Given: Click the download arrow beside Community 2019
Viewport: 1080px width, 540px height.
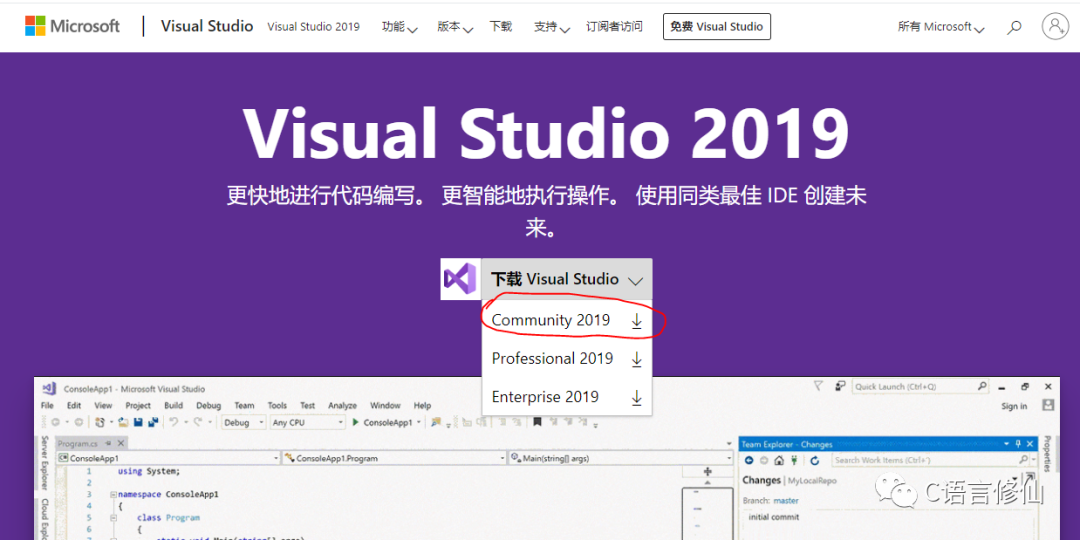Looking at the screenshot, I should [636, 321].
